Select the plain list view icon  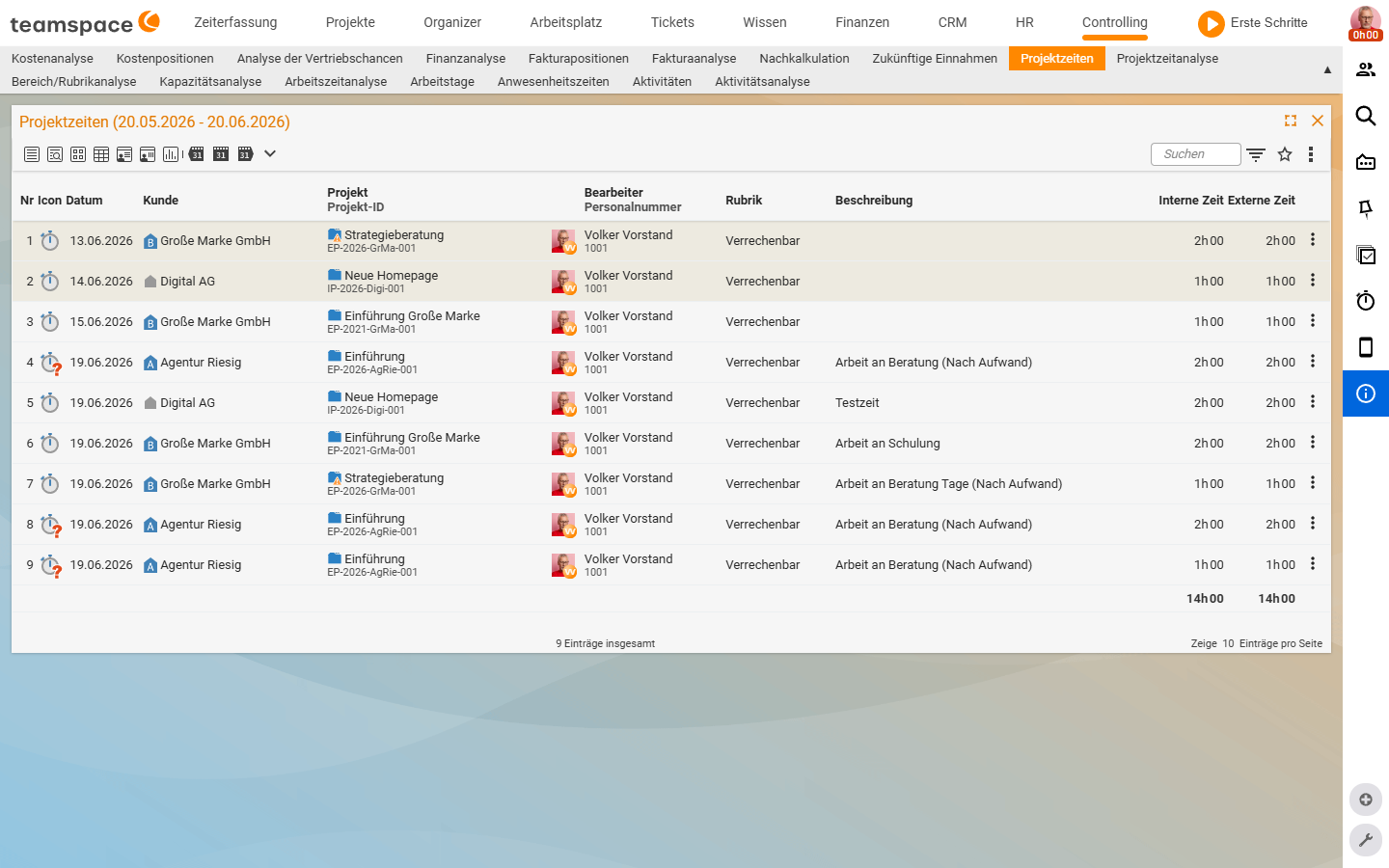(x=32, y=154)
